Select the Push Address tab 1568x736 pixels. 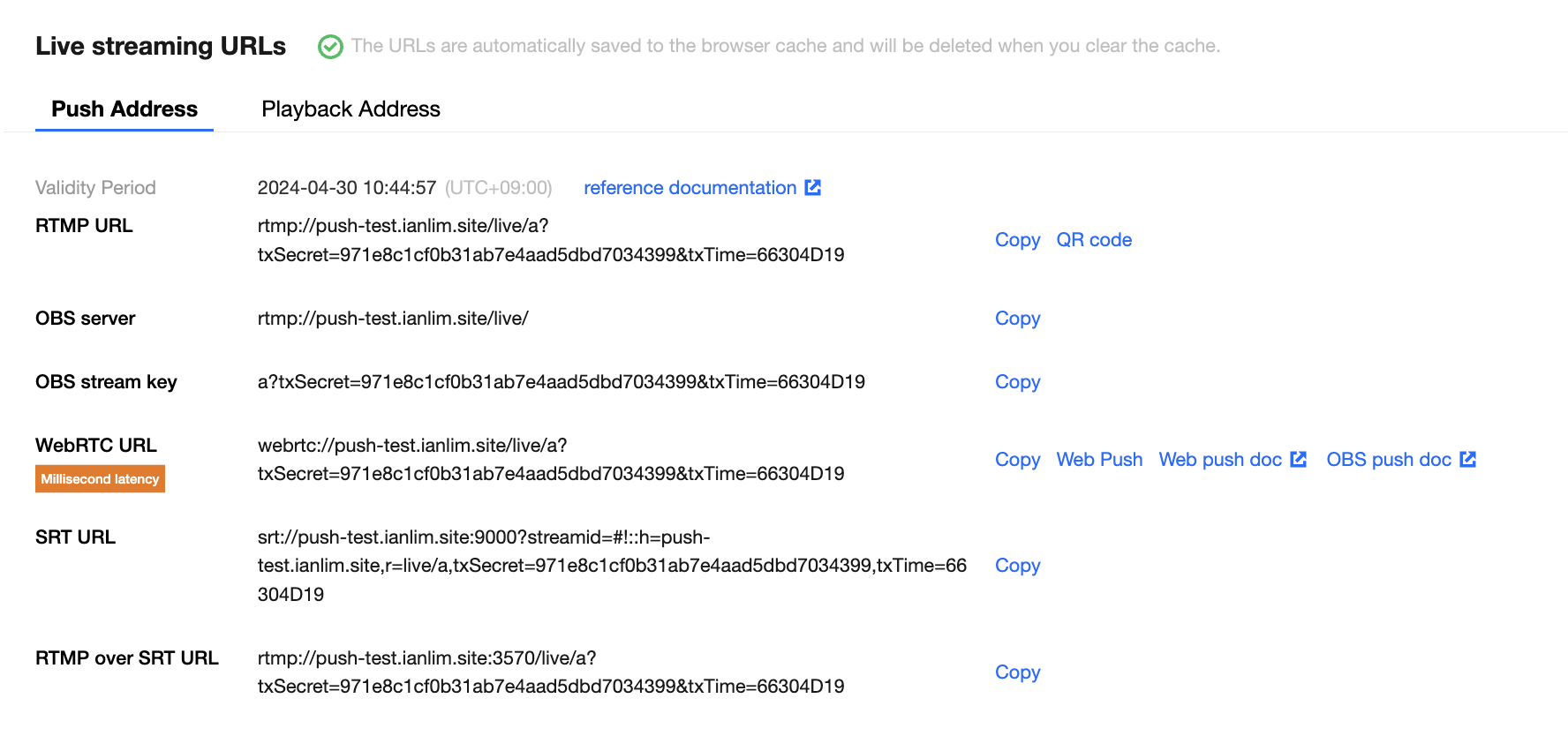[x=124, y=109]
